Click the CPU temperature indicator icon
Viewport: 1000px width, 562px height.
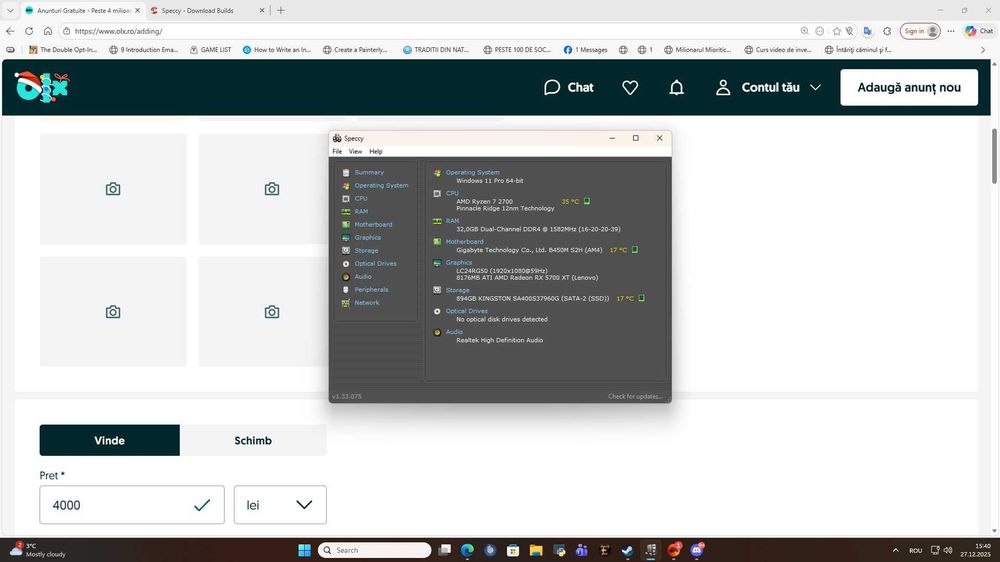pyautogui.click(x=587, y=201)
